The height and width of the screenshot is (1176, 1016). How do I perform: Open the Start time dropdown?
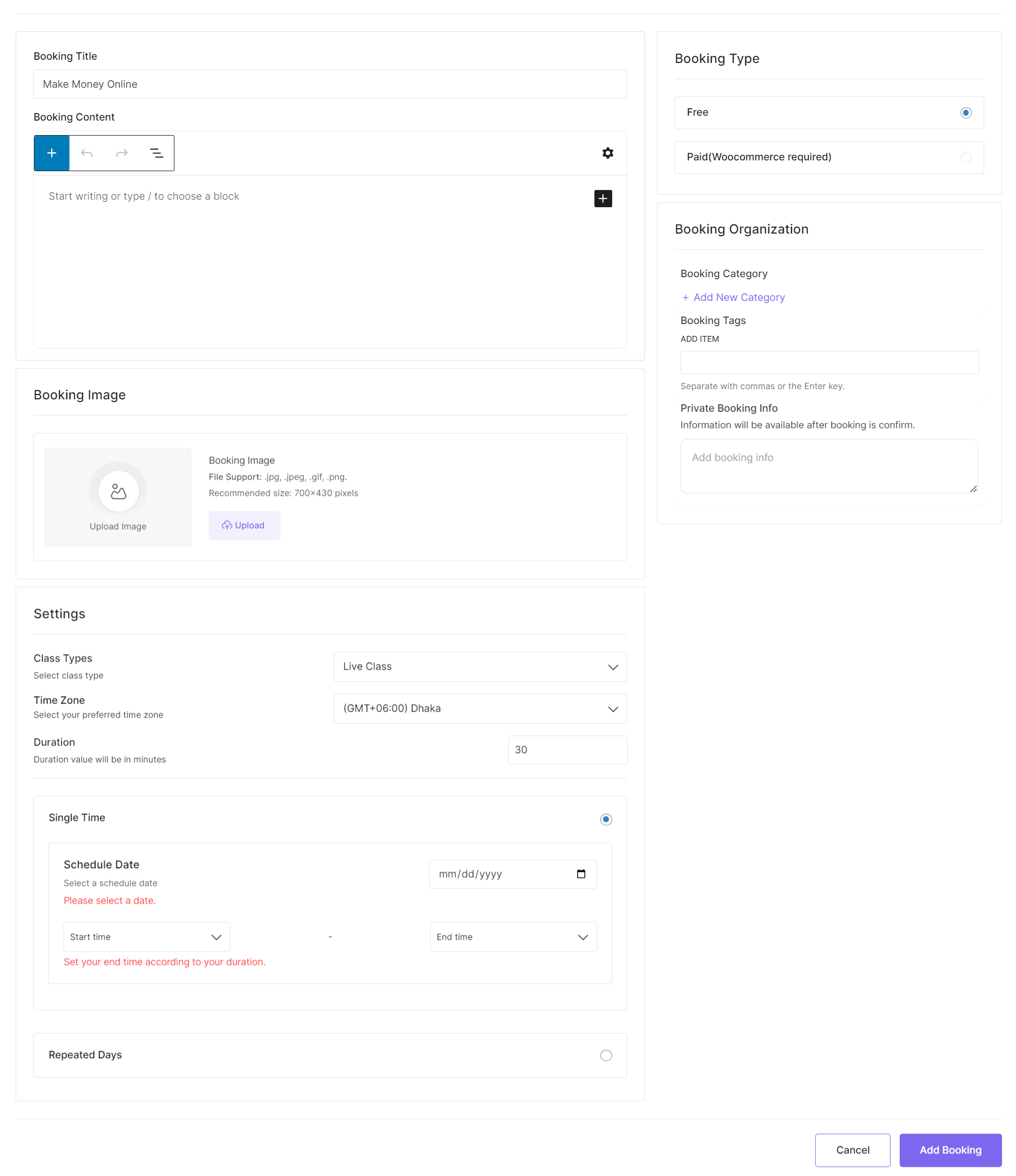(x=146, y=936)
